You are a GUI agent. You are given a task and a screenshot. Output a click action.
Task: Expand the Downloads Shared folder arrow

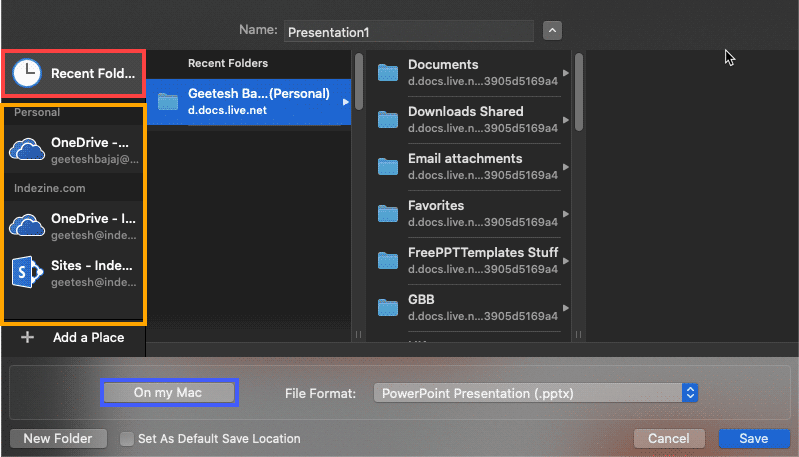point(567,120)
